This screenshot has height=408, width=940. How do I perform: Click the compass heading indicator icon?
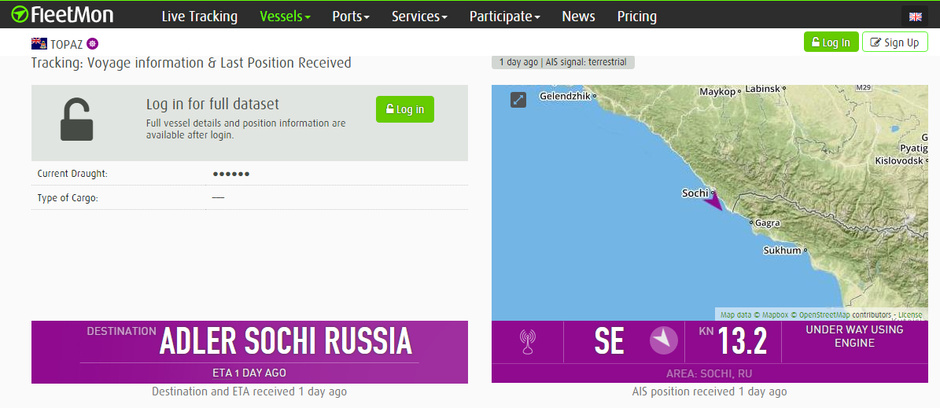pyautogui.click(x=664, y=340)
